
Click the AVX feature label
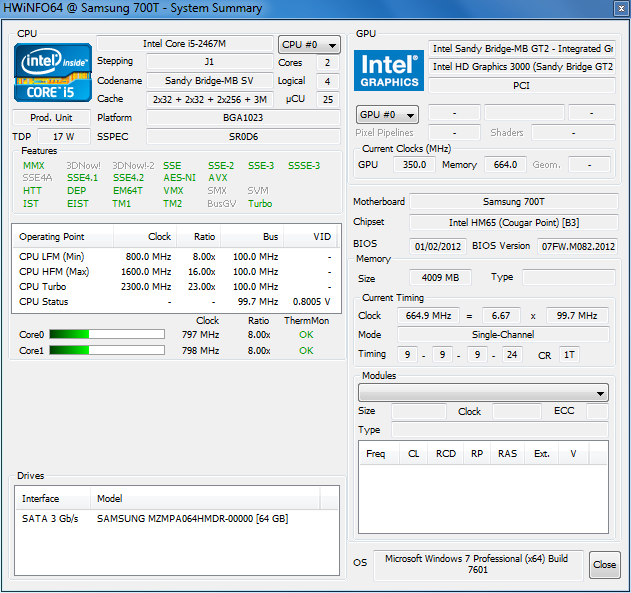pos(218,178)
